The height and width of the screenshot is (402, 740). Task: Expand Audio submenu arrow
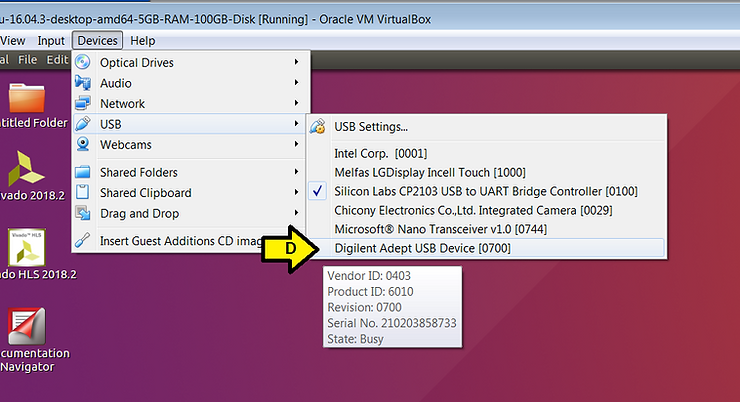coord(296,83)
